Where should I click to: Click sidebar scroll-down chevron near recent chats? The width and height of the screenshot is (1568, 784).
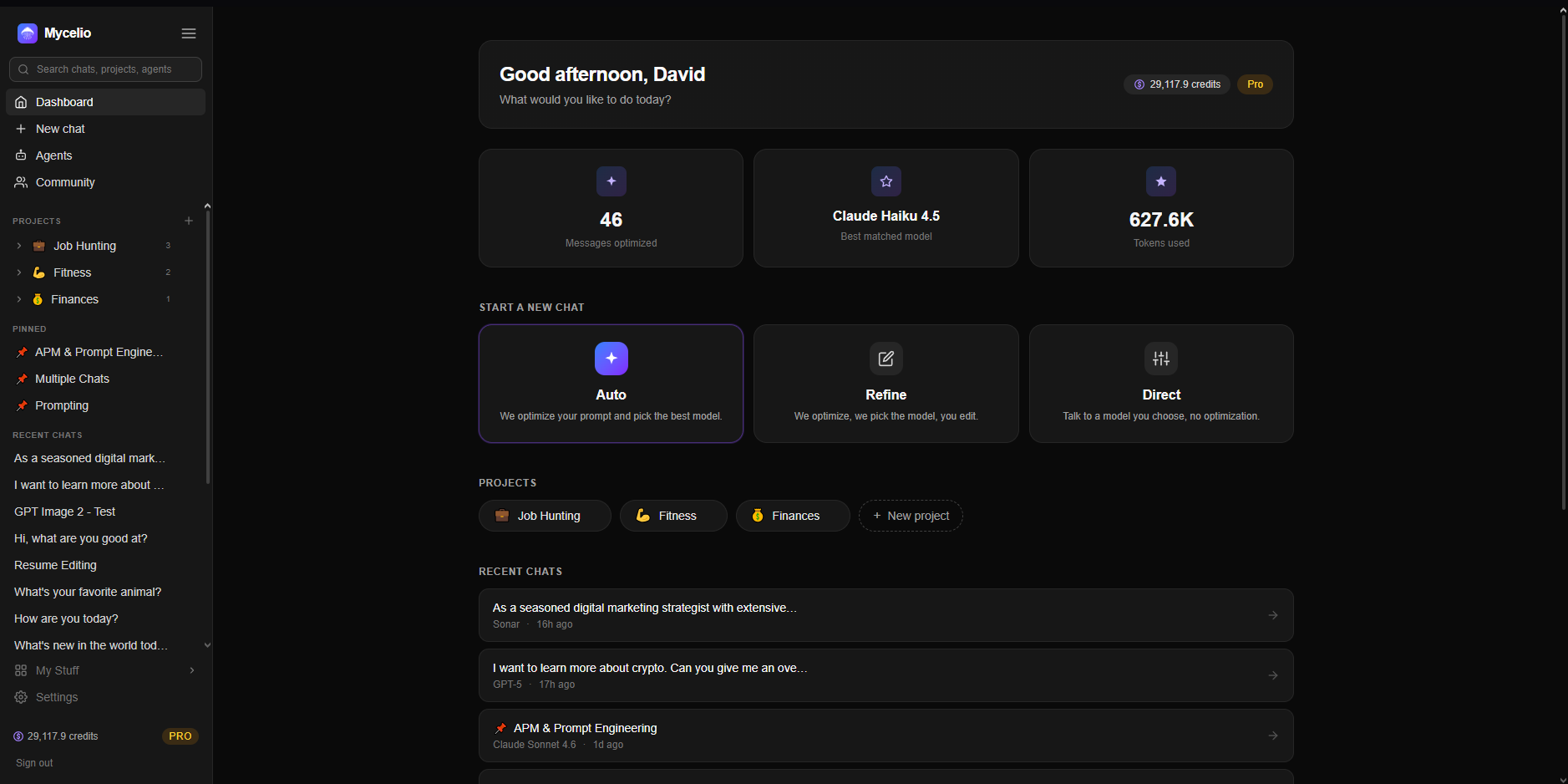tap(207, 645)
